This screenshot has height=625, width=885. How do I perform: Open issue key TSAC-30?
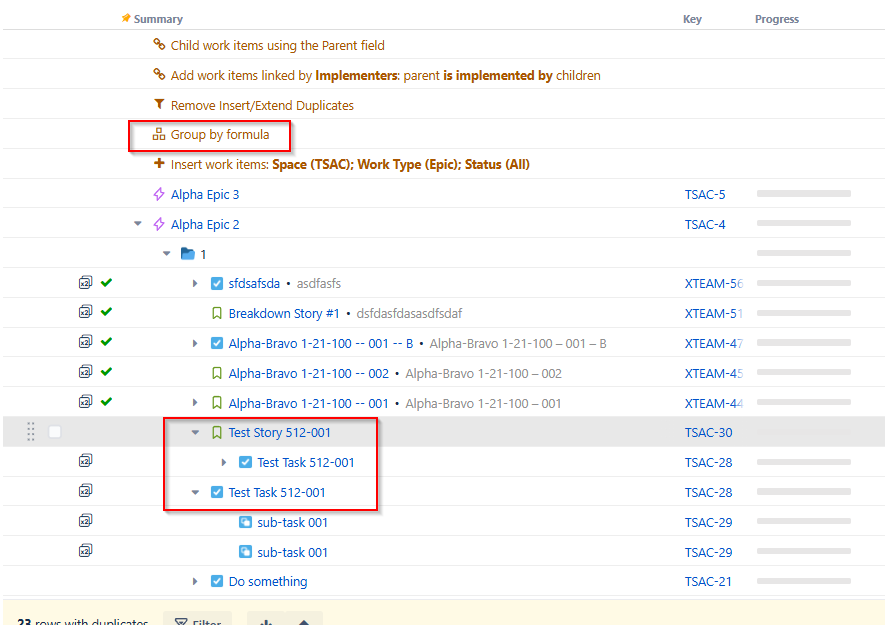click(x=708, y=432)
